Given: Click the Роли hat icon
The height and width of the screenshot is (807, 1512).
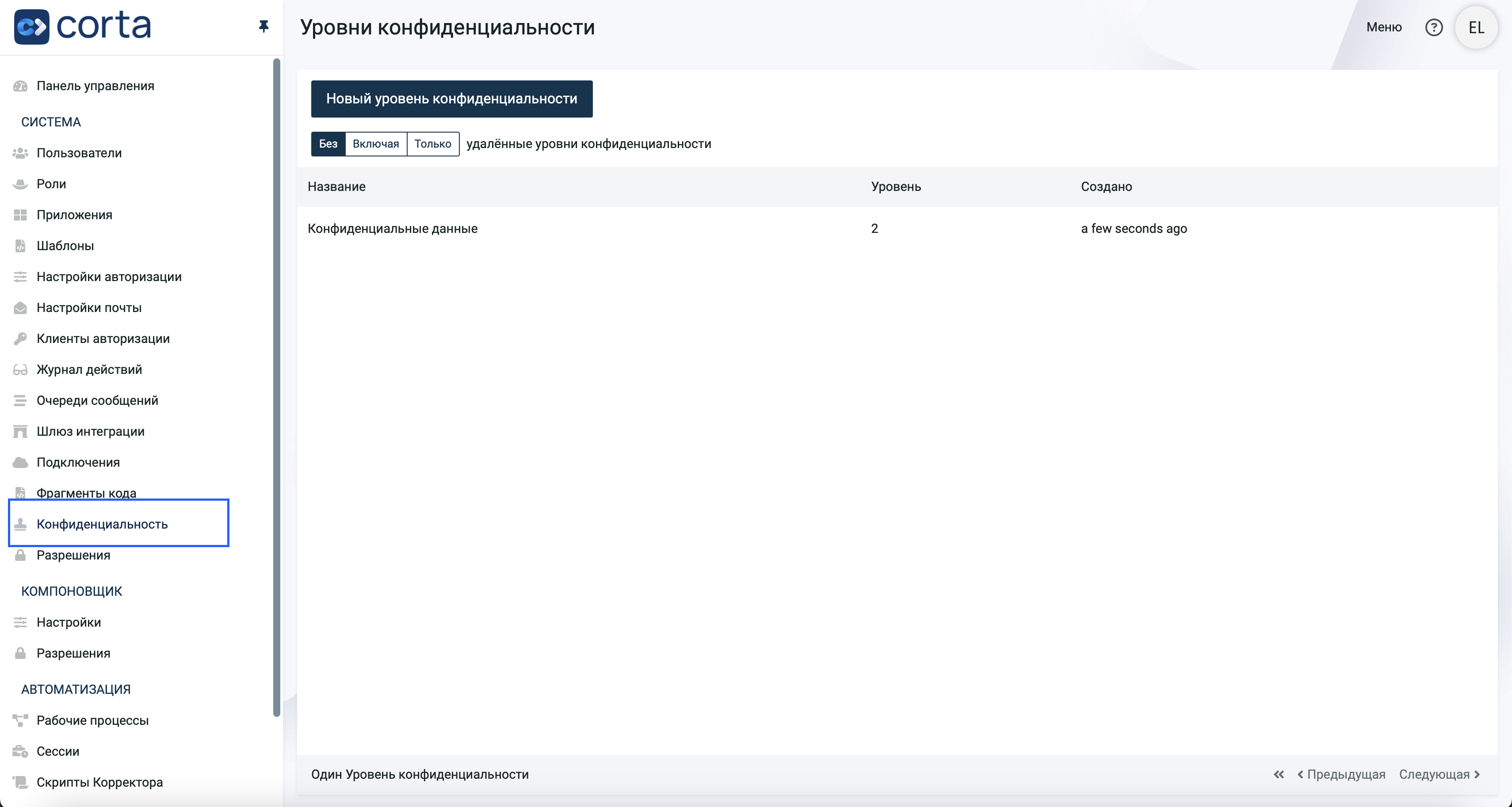Looking at the screenshot, I should coord(20,184).
